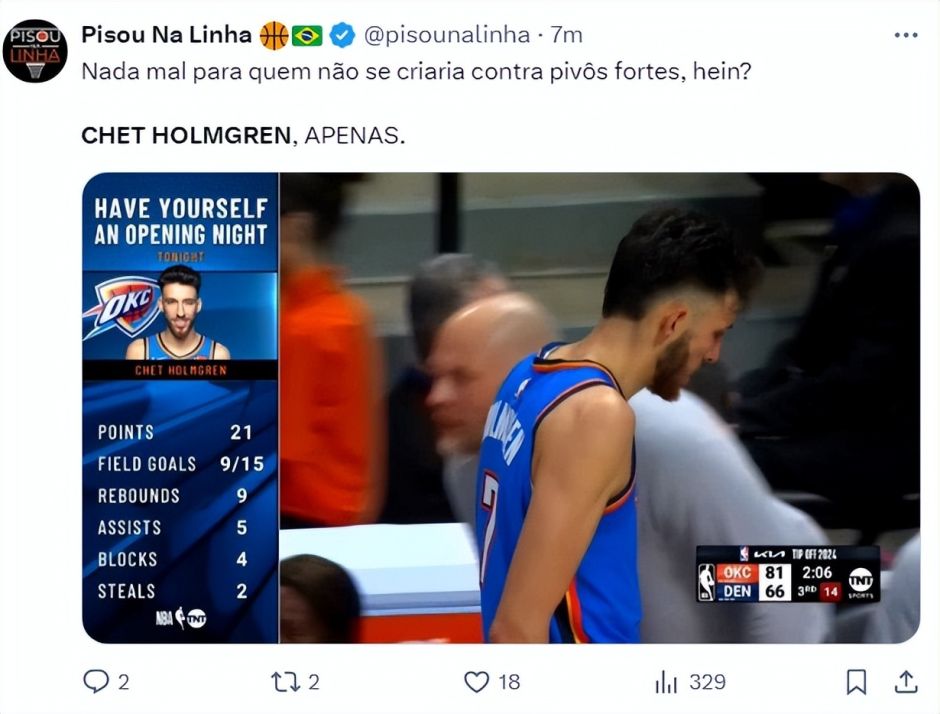This screenshot has width=940, height=714.
Task: Click the Brazil flag emoji
Action: 307,36
